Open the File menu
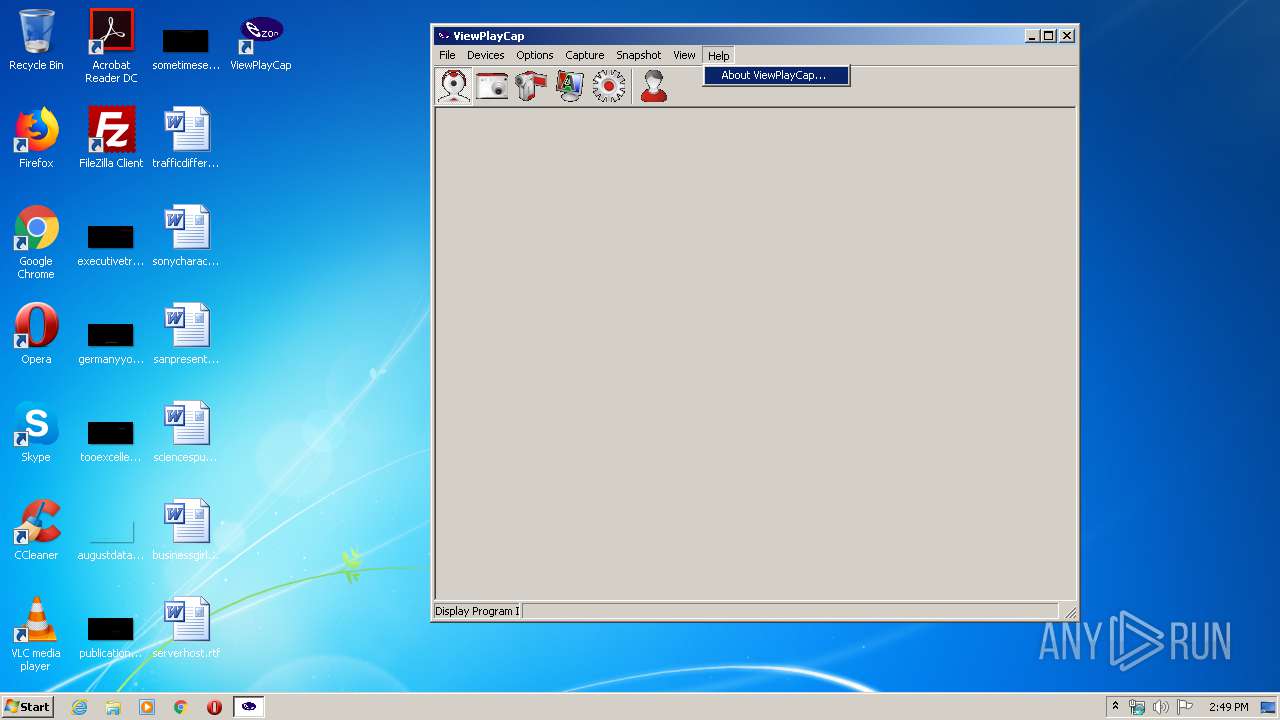Screen dimensions: 1280x720 [x=447, y=55]
